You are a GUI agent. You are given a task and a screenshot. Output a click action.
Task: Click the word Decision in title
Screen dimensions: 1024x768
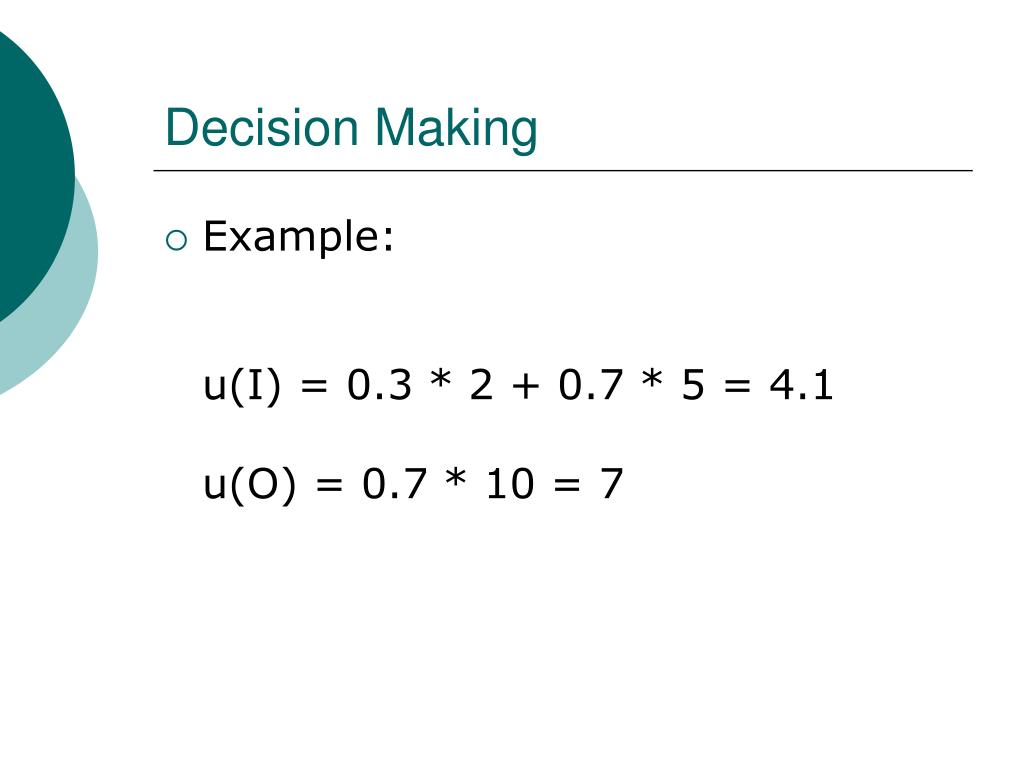pyautogui.click(x=262, y=127)
